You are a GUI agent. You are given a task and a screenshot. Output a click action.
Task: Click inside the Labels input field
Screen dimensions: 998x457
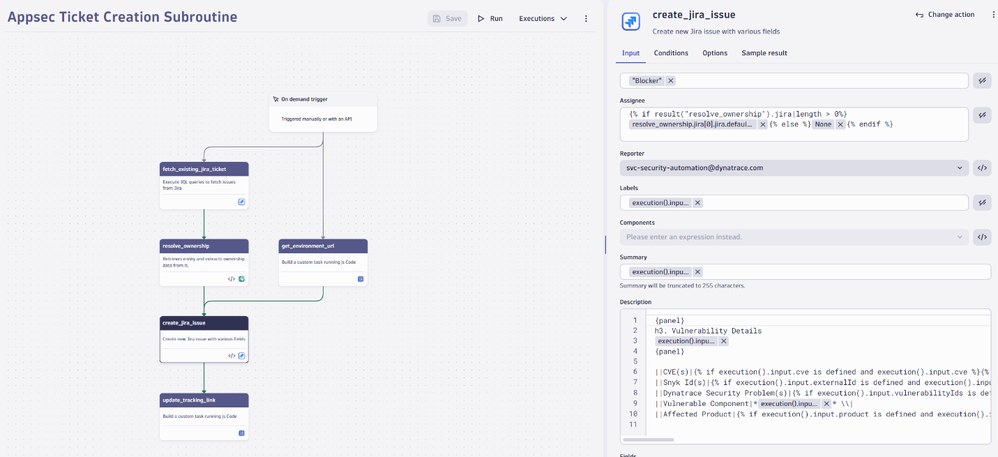[x=794, y=203]
